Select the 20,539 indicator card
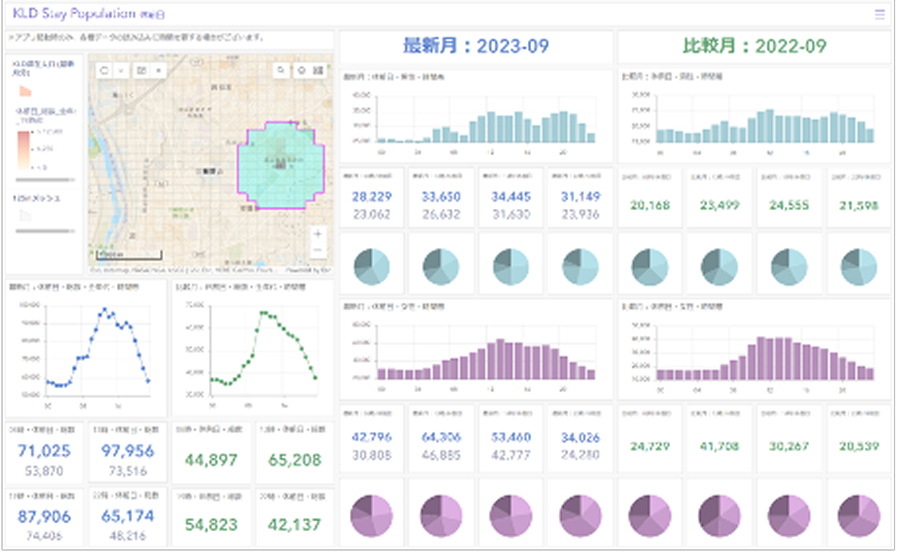 coord(859,439)
